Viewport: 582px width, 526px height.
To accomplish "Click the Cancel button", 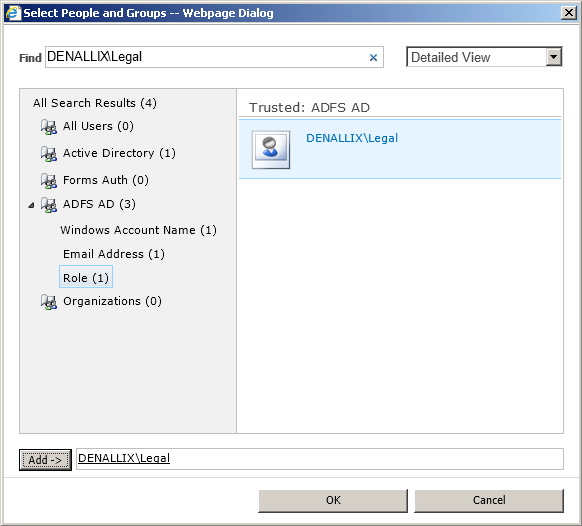I will click(x=489, y=500).
